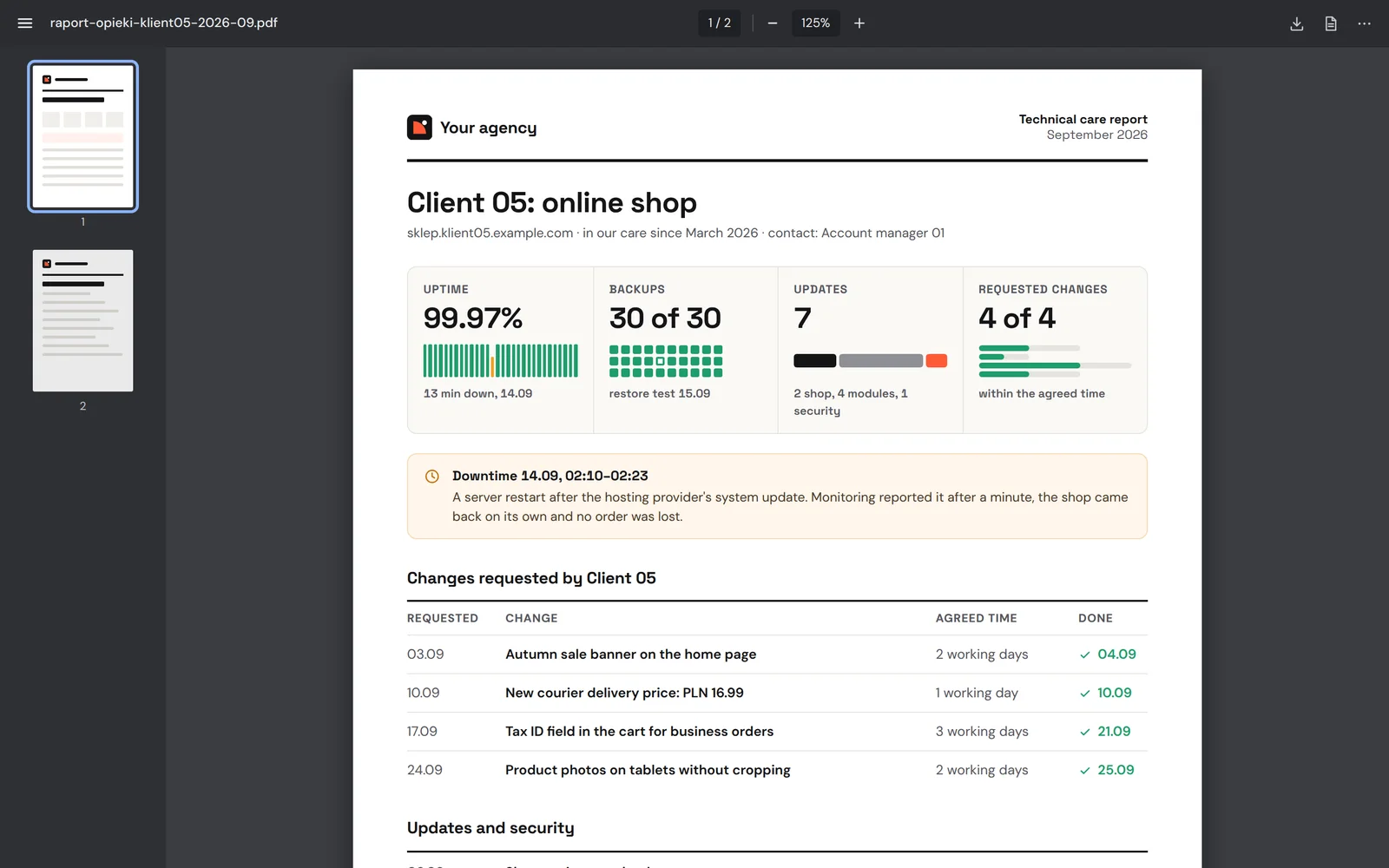Screen dimensions: 1389x868
Task: Toggle the sidebar with the hamburger menu icon
Action: tap(25, 23)
